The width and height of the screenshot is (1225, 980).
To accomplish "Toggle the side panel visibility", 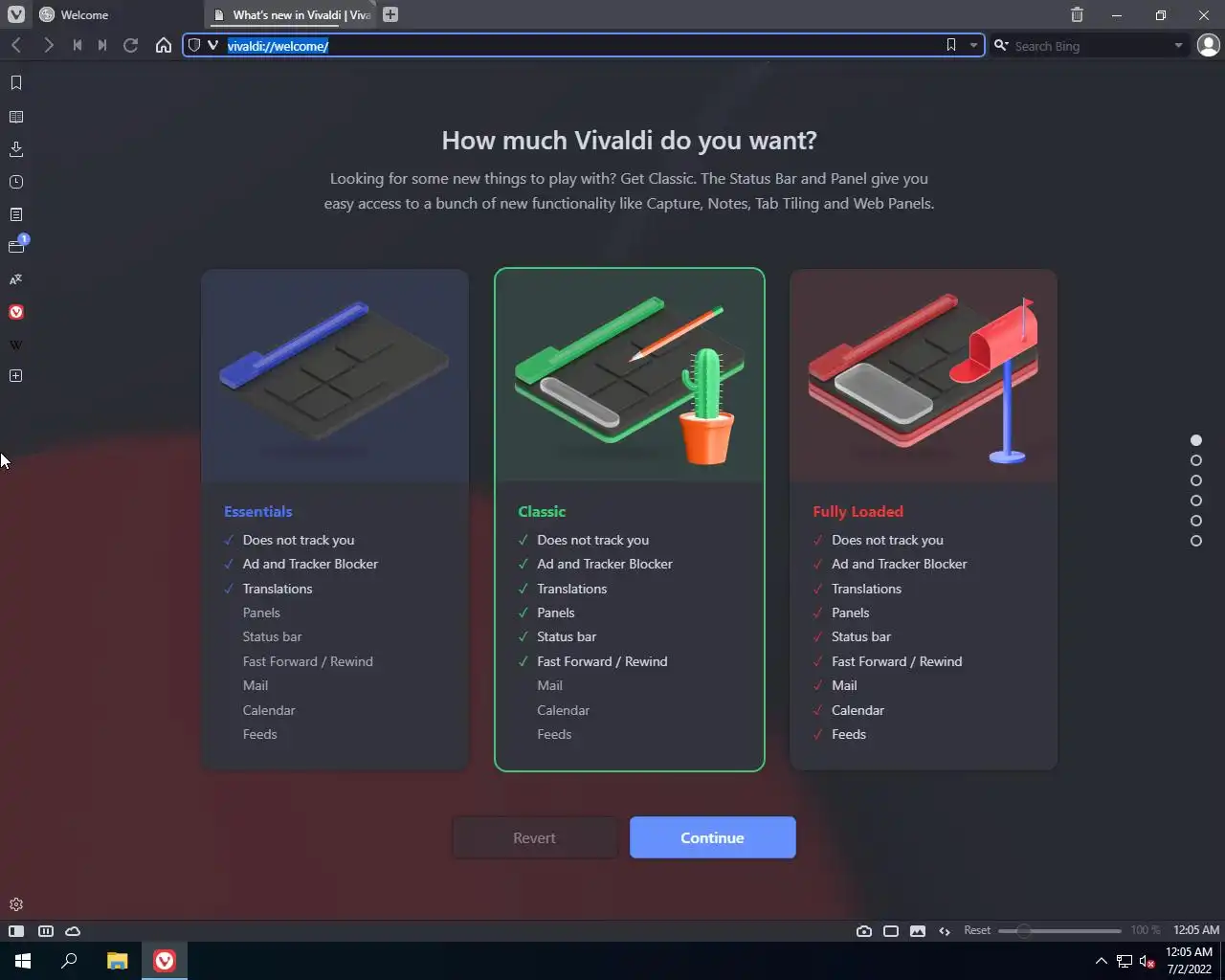I will click(x=16, y=931).
